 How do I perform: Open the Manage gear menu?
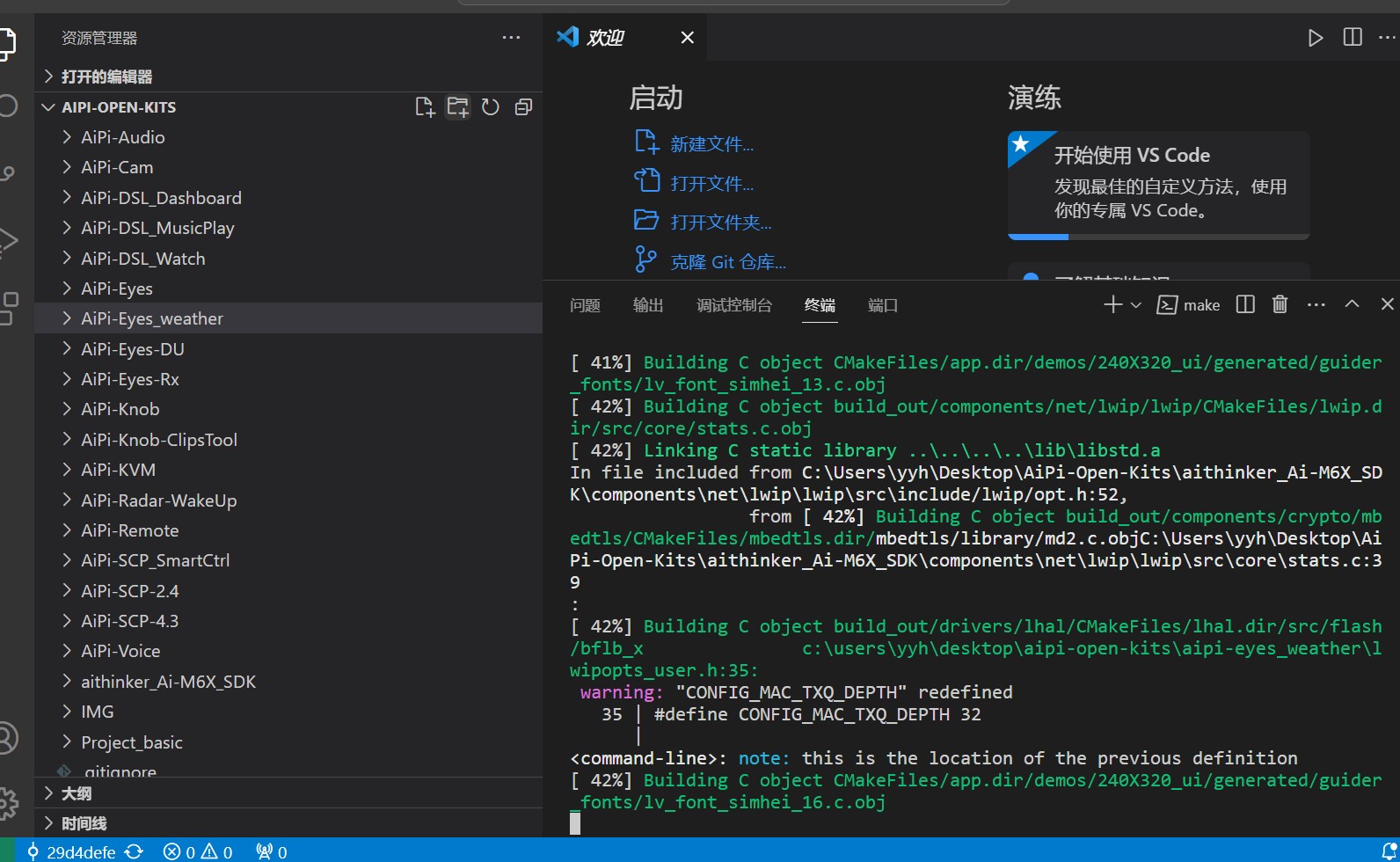[x=7, y=802]
